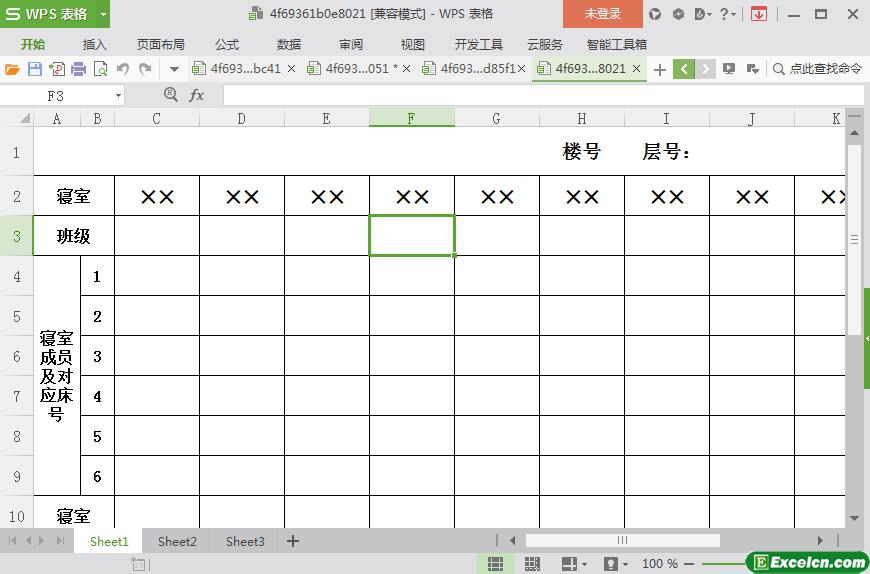
Task: Switch to page break preview in status bar
Action: [532, 564]
